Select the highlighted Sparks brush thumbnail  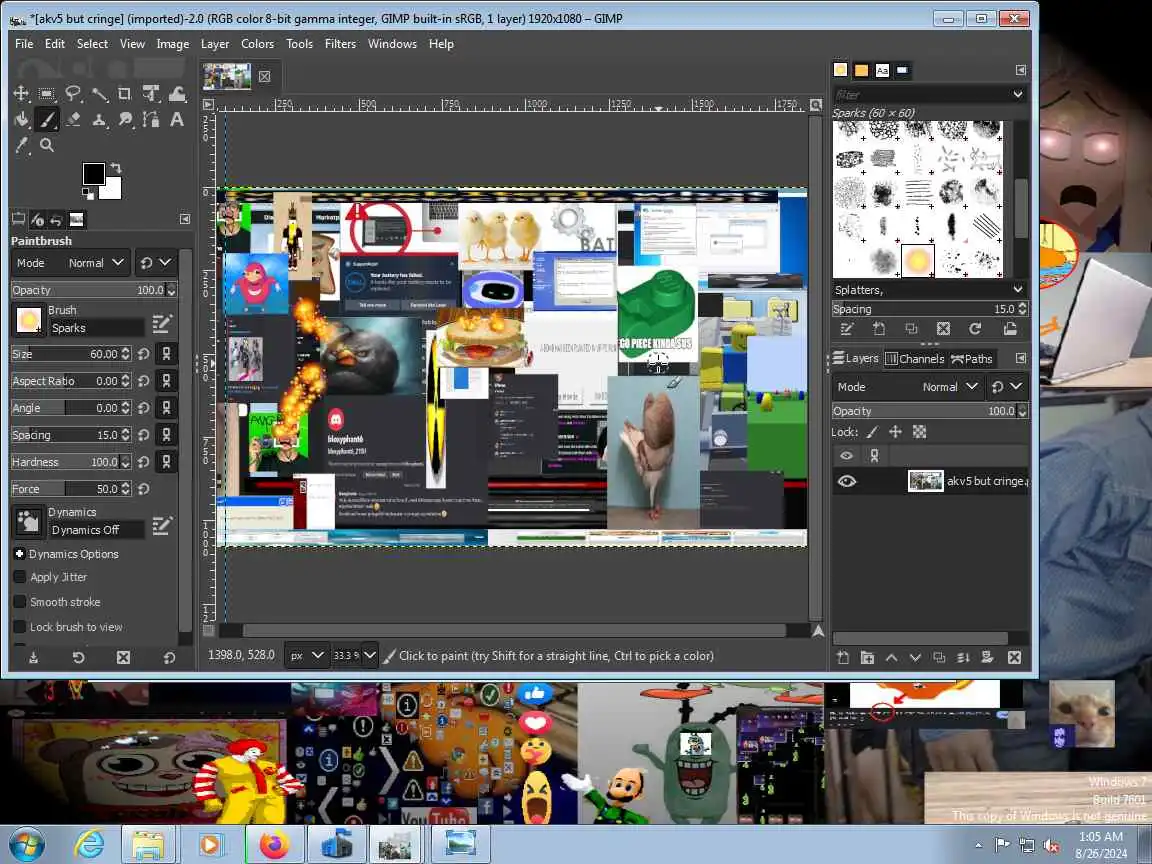(918, 260)
